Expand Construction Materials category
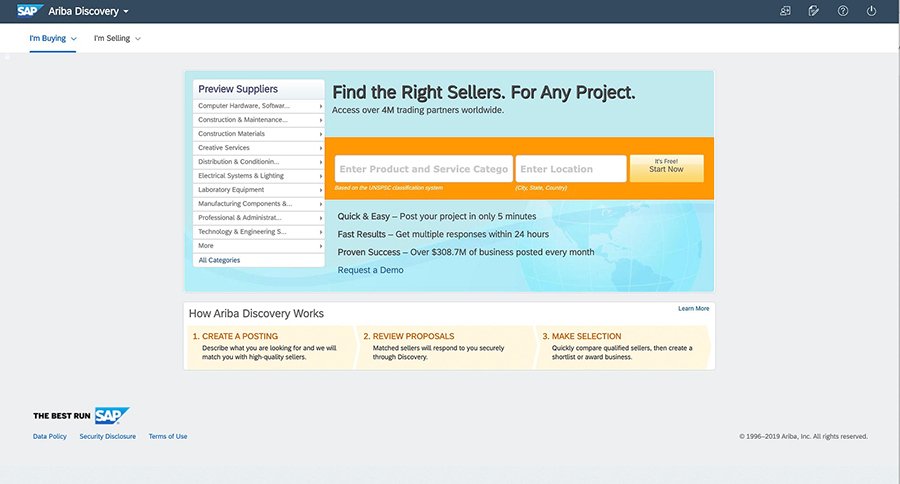This screenshot has width=900, height=484. [x=259, y=134]
